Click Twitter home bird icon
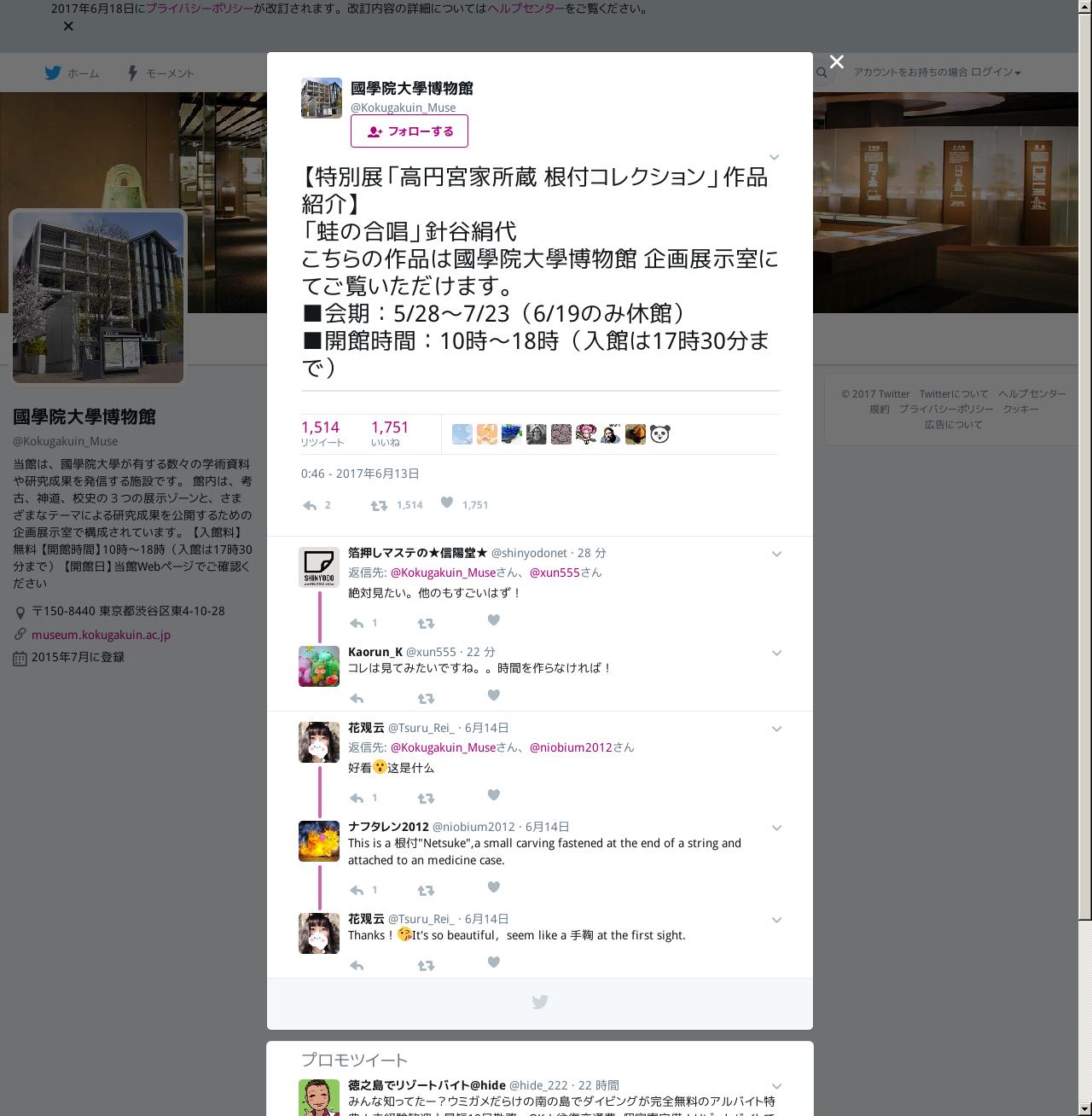Viewport: 1092px width, 1116px height. click(53, 73)
